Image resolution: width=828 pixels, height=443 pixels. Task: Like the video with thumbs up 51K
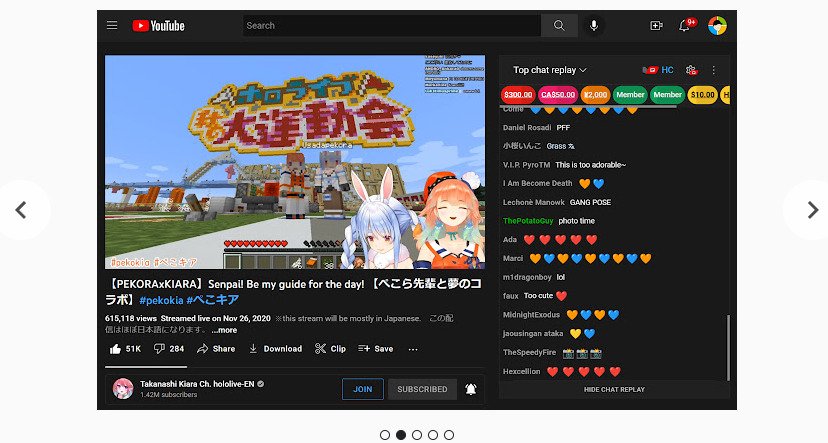click(125, 348)
